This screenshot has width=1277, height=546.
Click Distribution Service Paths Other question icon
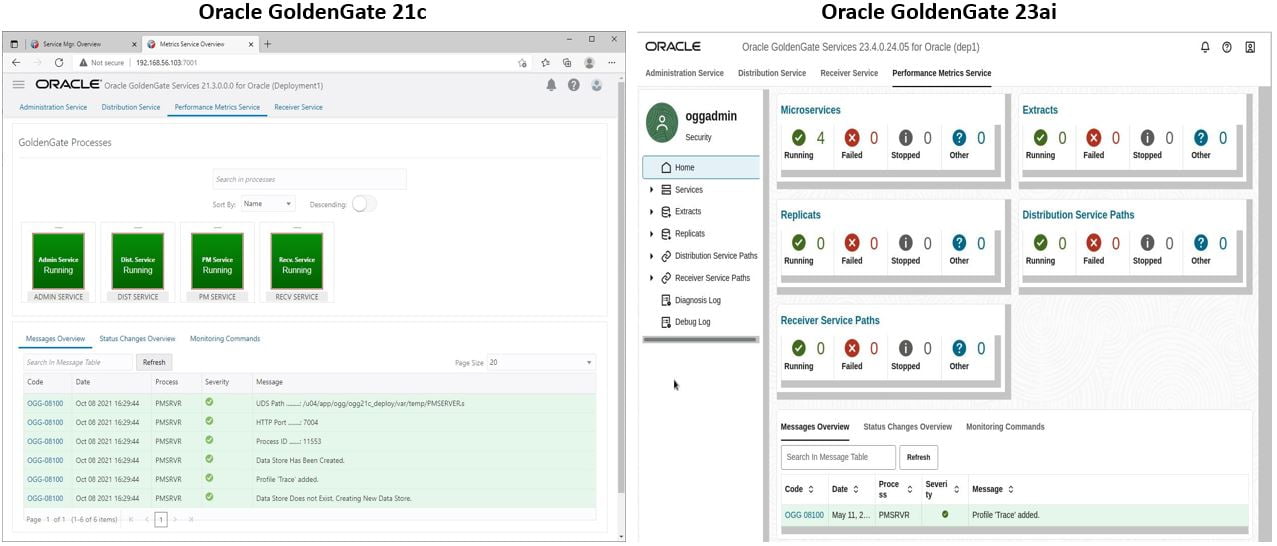click(1201, 243)
